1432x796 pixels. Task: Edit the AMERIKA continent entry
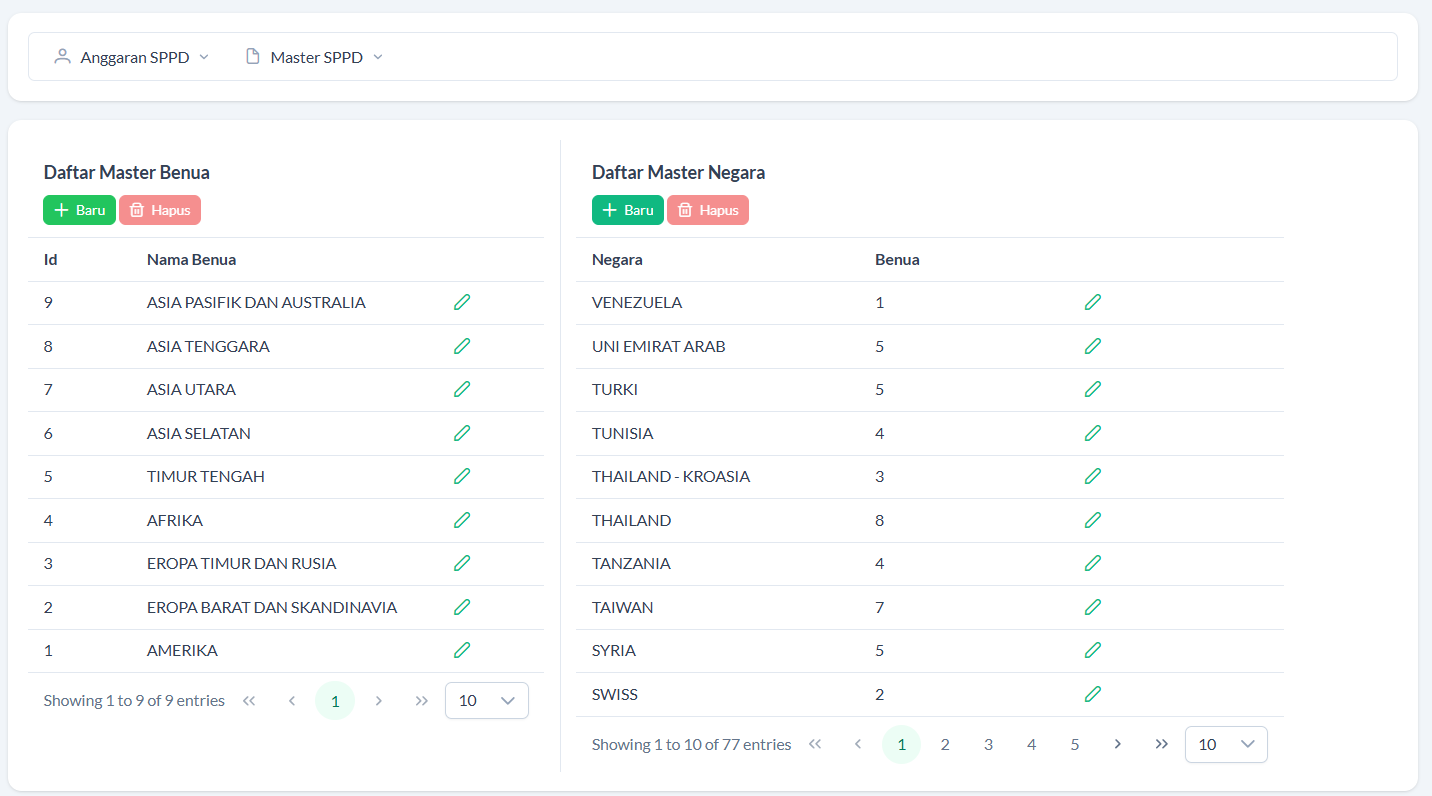(x=462, y=650)
